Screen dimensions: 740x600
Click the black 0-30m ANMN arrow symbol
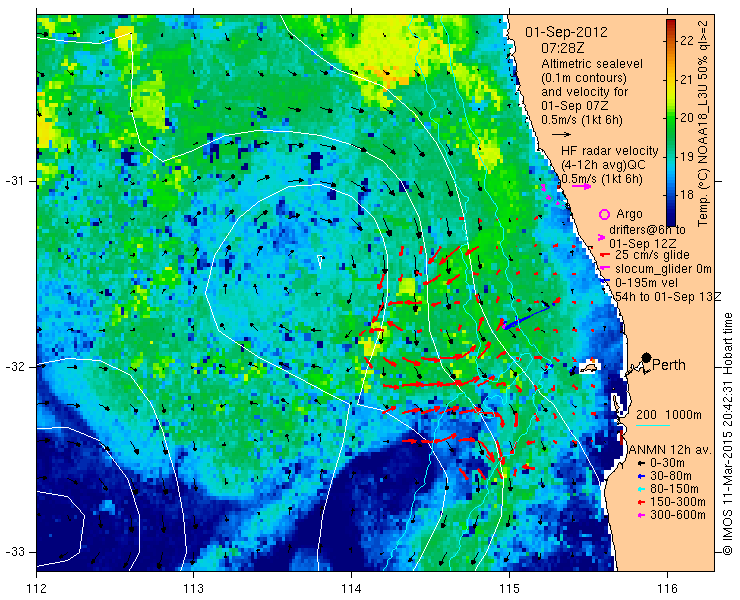[x=641, y=464]
